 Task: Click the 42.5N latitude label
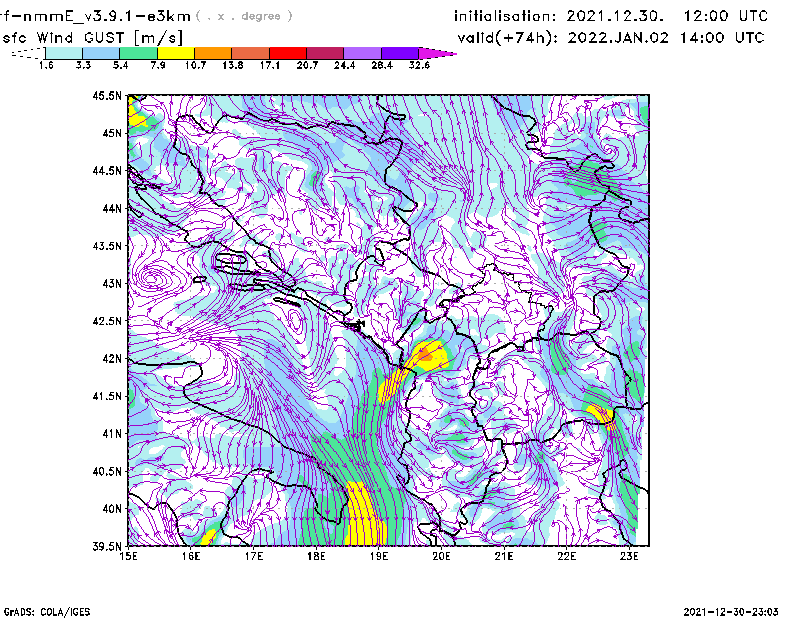tap(107, 321)
